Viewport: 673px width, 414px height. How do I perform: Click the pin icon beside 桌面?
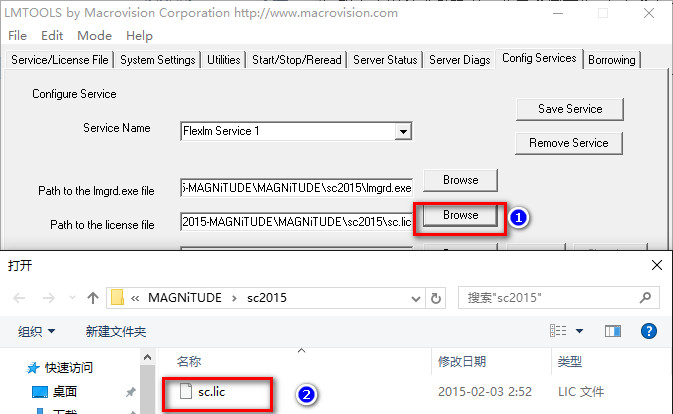(x=130, y=392)
